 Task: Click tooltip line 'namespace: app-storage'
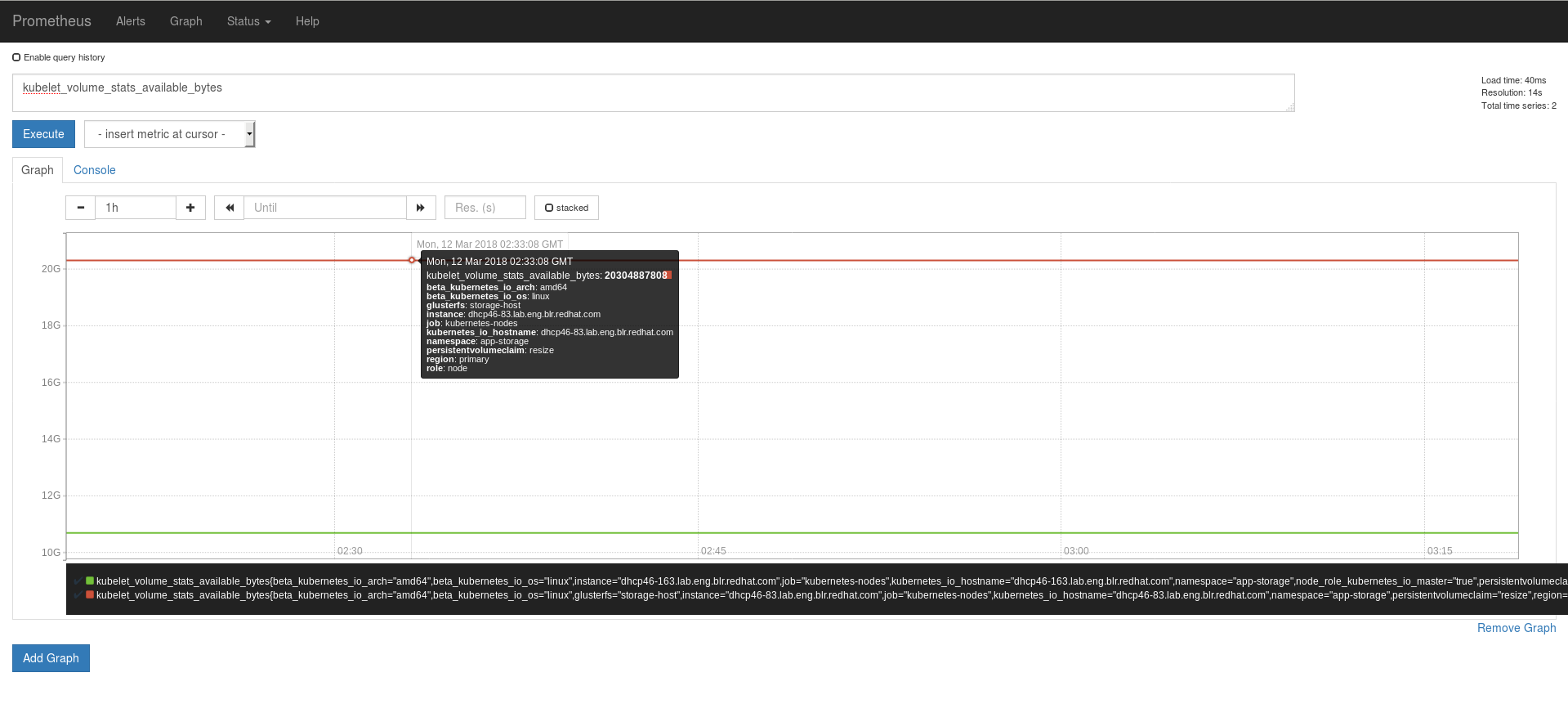pos(477,341)
